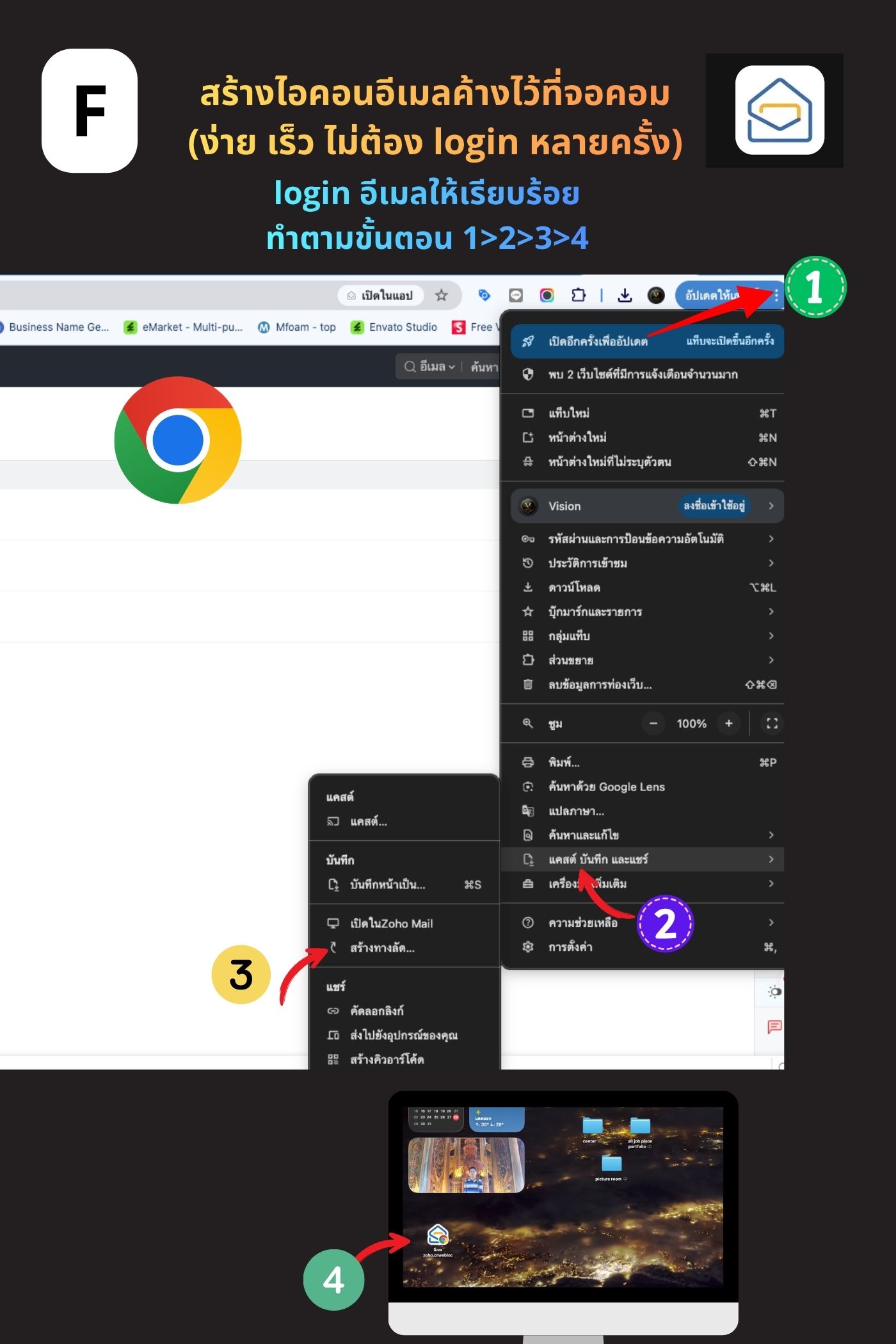Expand the Vision profile submenu arrow

coord(771,506)
